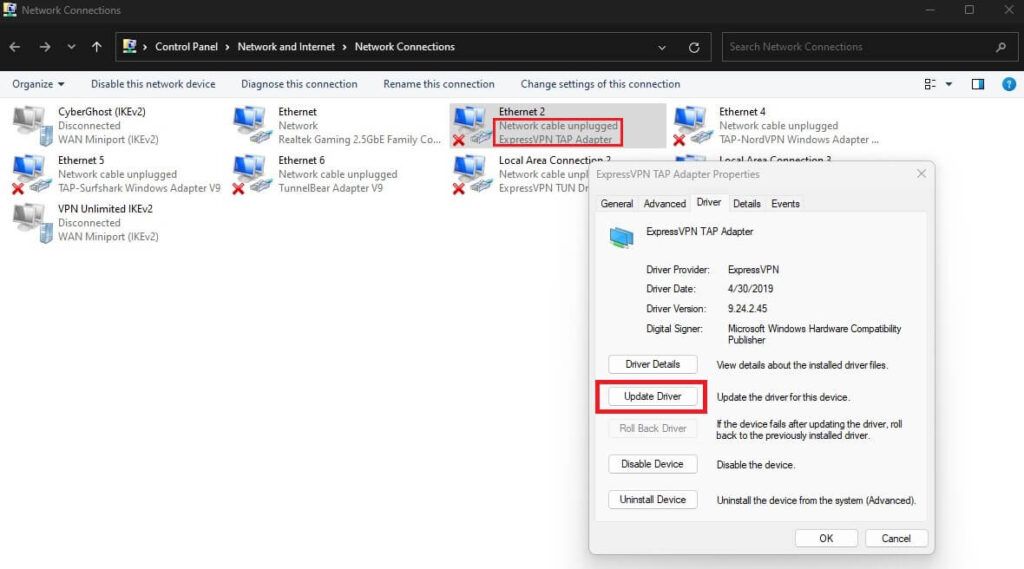The width and height of the screenshot is (1024, 569).
Task: Click the Network and Internet breadcrumb
Action: coord(286,47)
